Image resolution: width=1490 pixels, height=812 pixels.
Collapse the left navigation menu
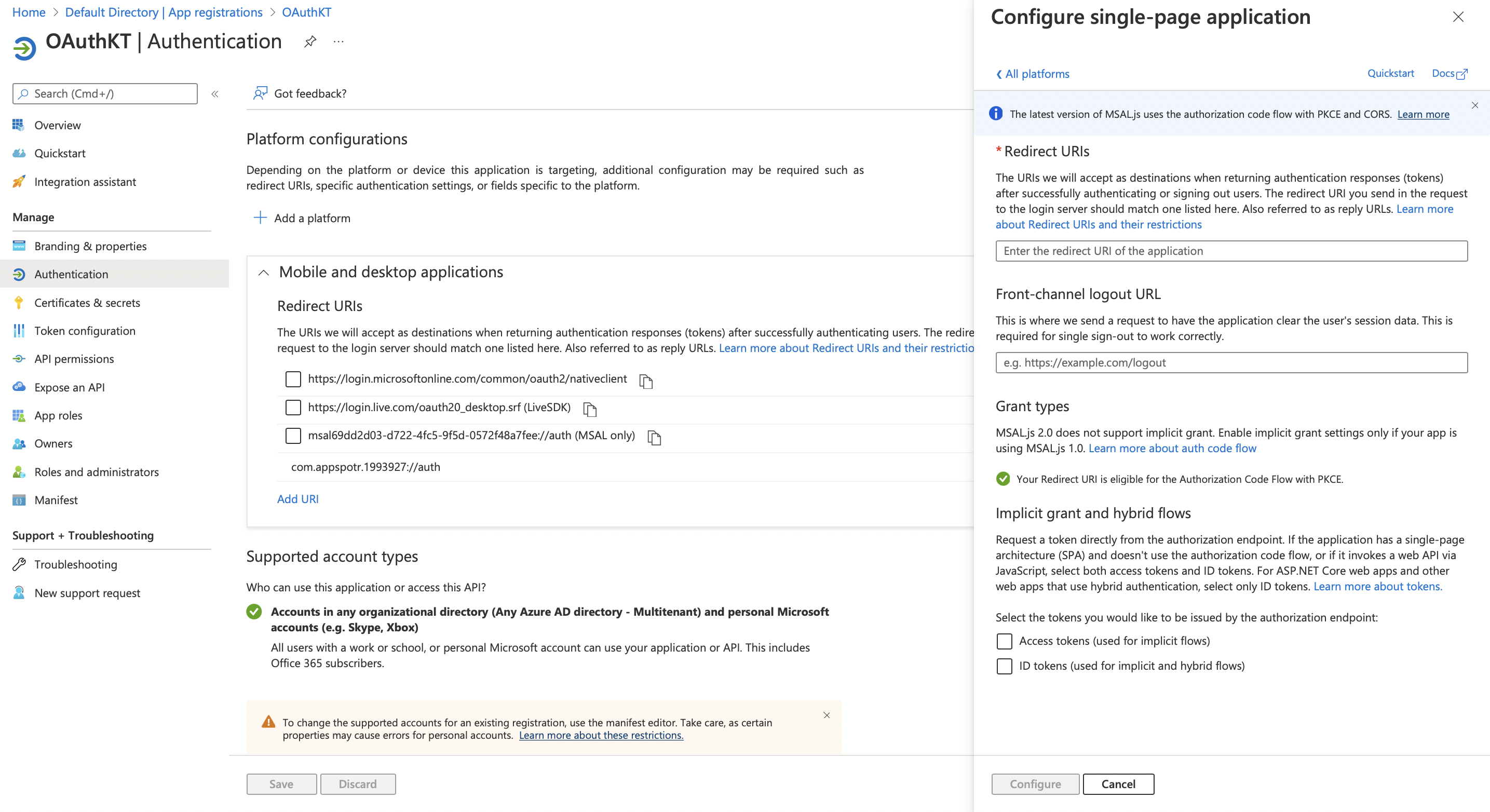click(214, 93)
